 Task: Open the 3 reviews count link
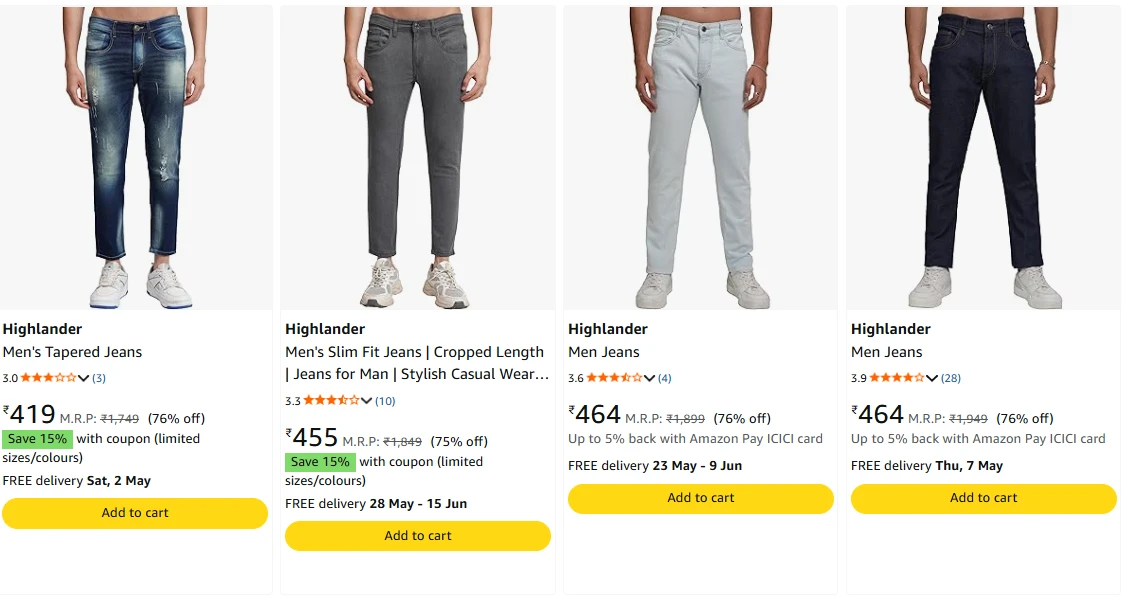(x=99, y=378)
